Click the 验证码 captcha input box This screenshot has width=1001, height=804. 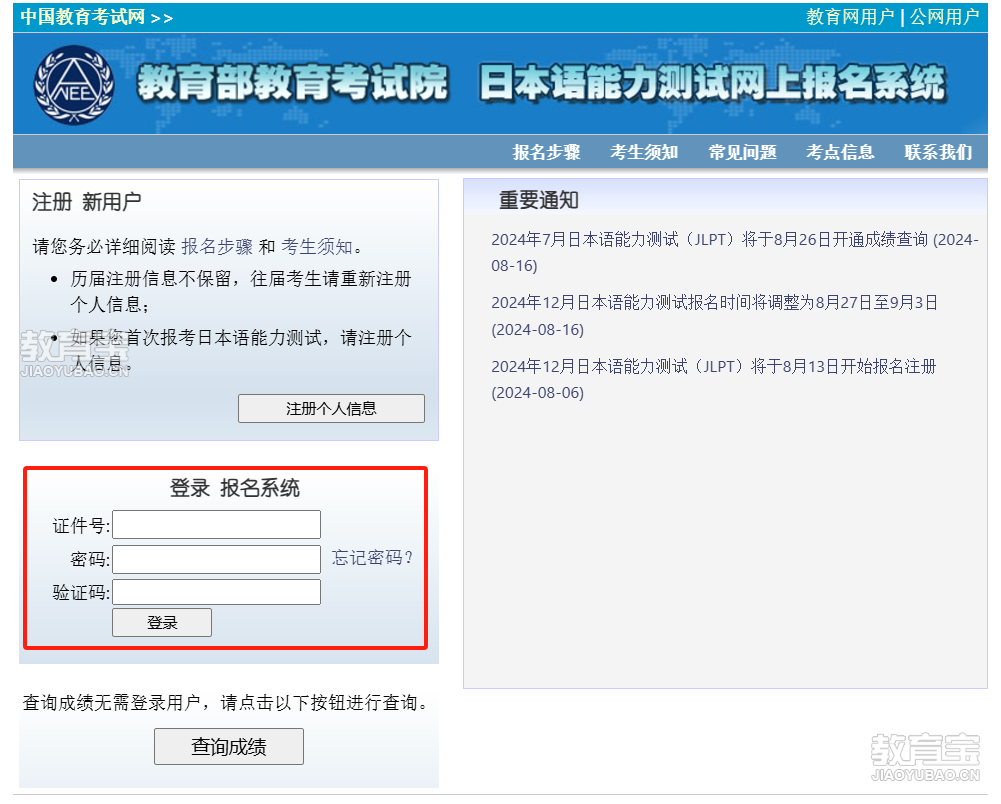click(217, 592)
